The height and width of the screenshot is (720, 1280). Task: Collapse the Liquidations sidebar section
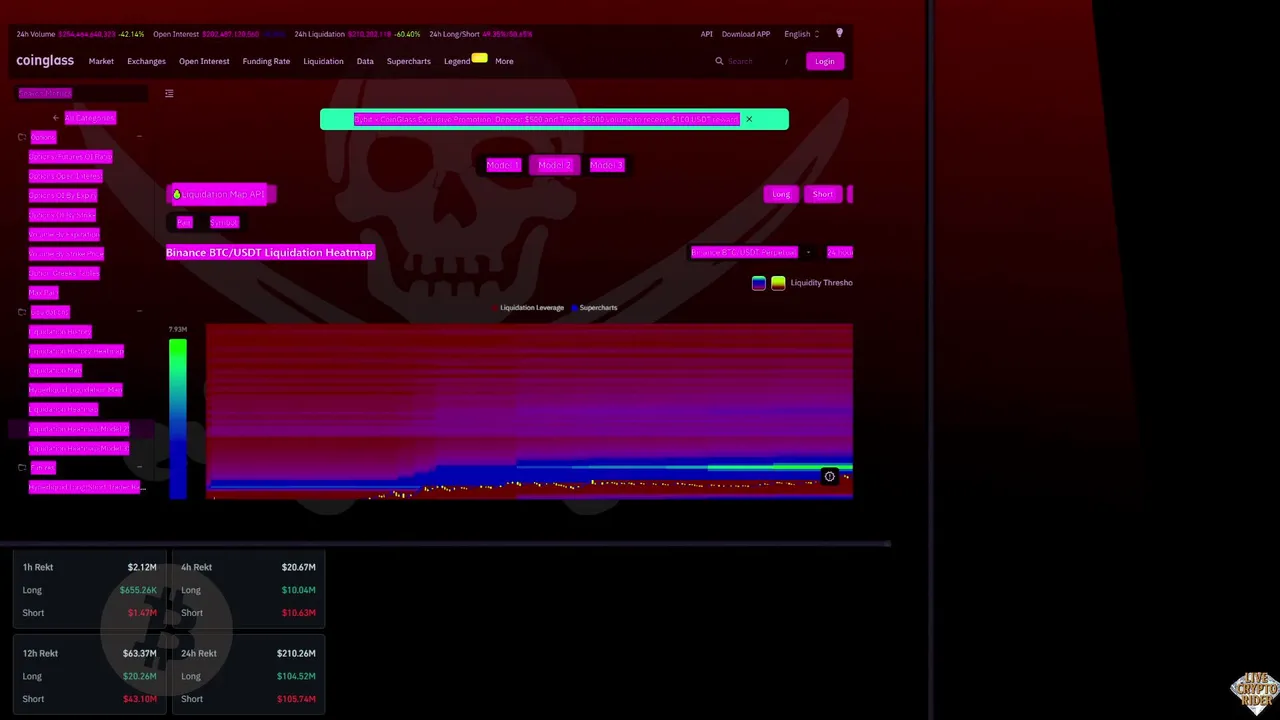[x=139, y=312]
